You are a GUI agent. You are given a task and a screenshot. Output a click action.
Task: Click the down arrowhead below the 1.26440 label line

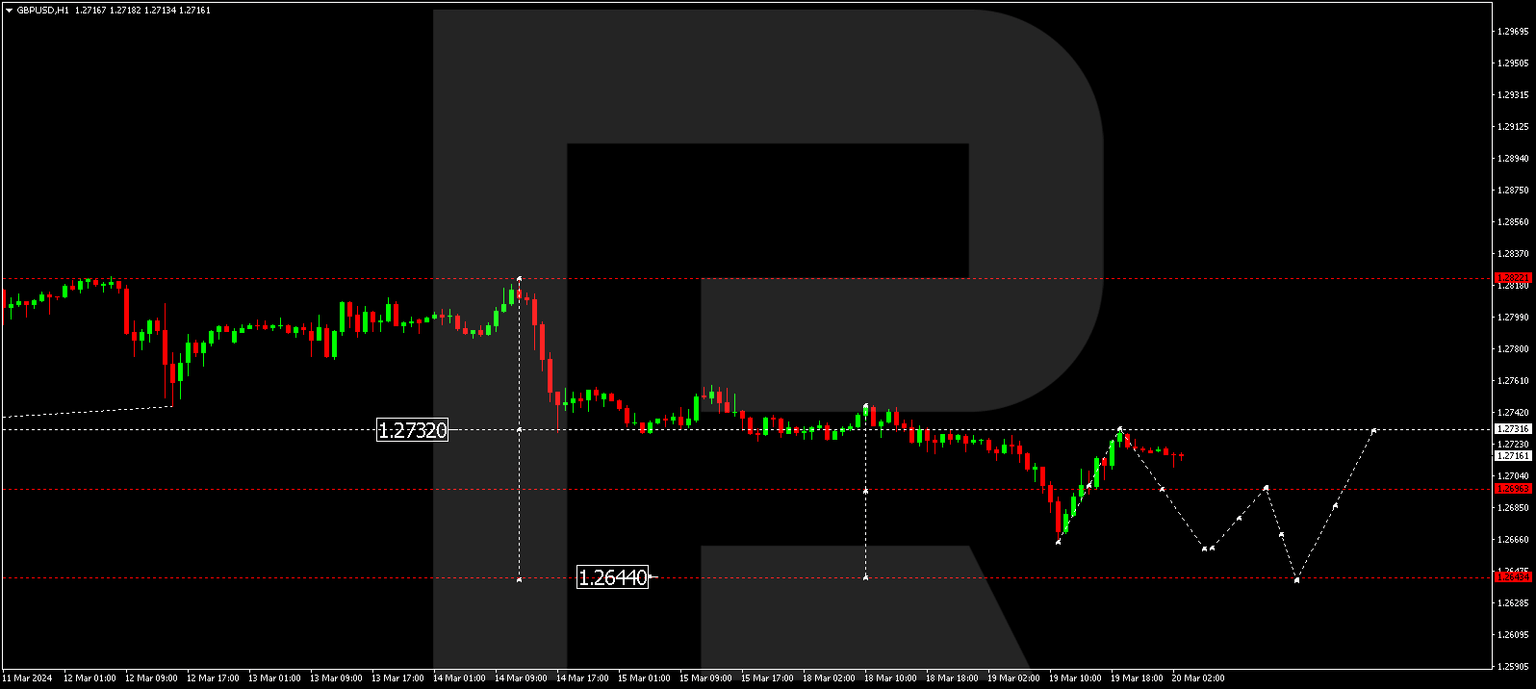tap(520, 581)
